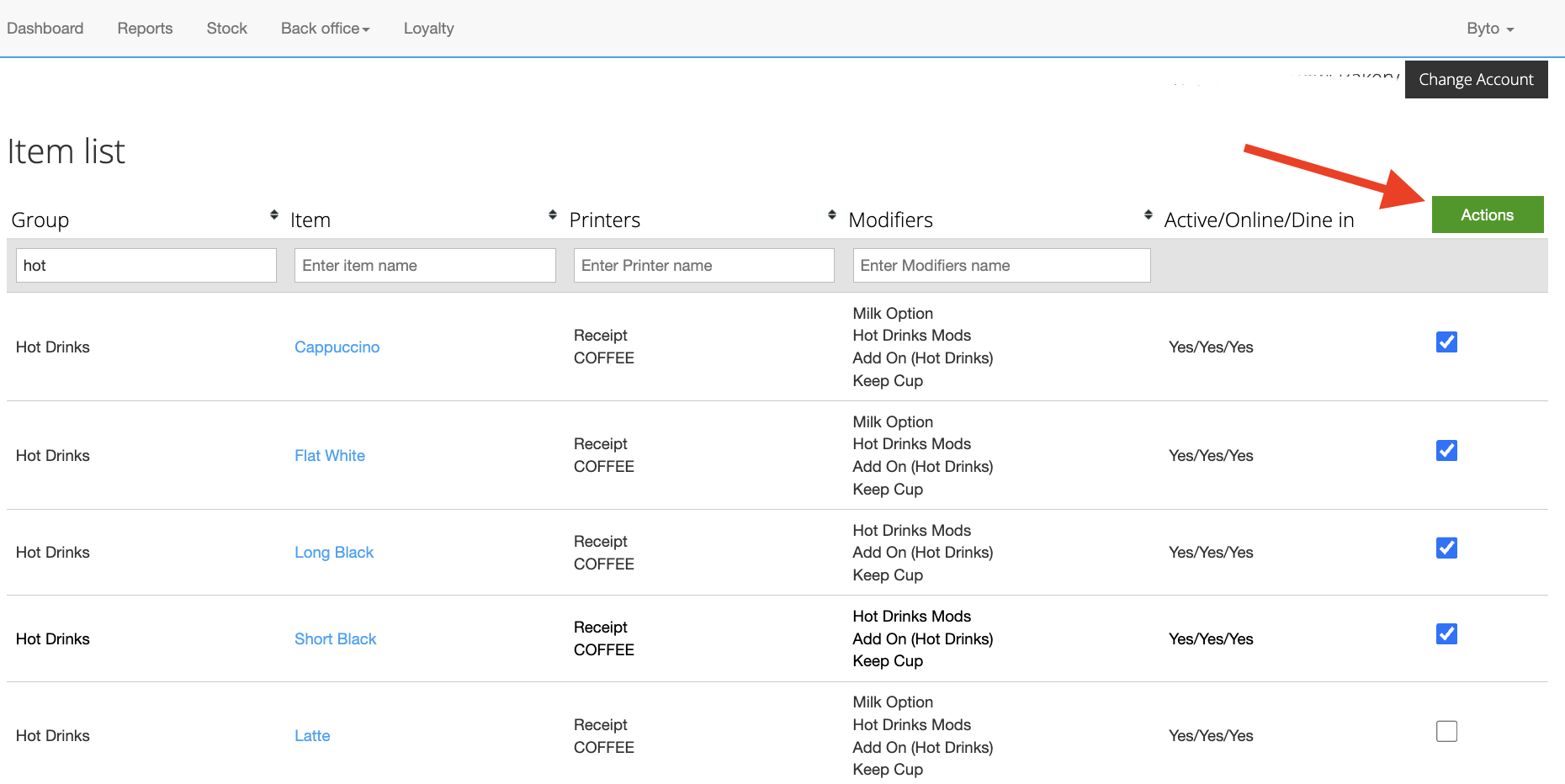Open the Loyalty page
The image size is (1565, 784).
click(428, 29)
